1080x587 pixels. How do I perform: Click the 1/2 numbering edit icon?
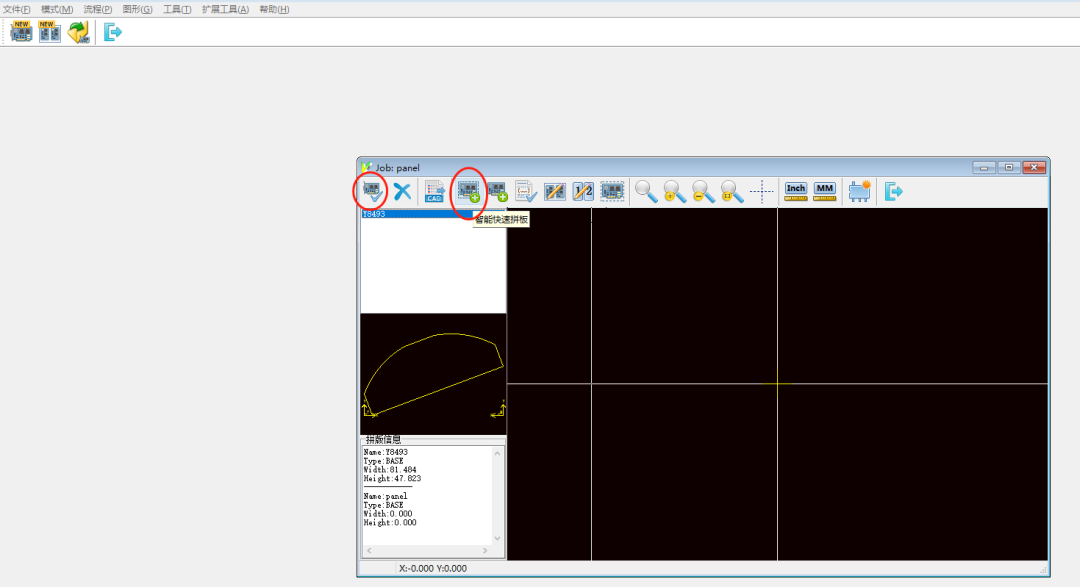(583, 192)
